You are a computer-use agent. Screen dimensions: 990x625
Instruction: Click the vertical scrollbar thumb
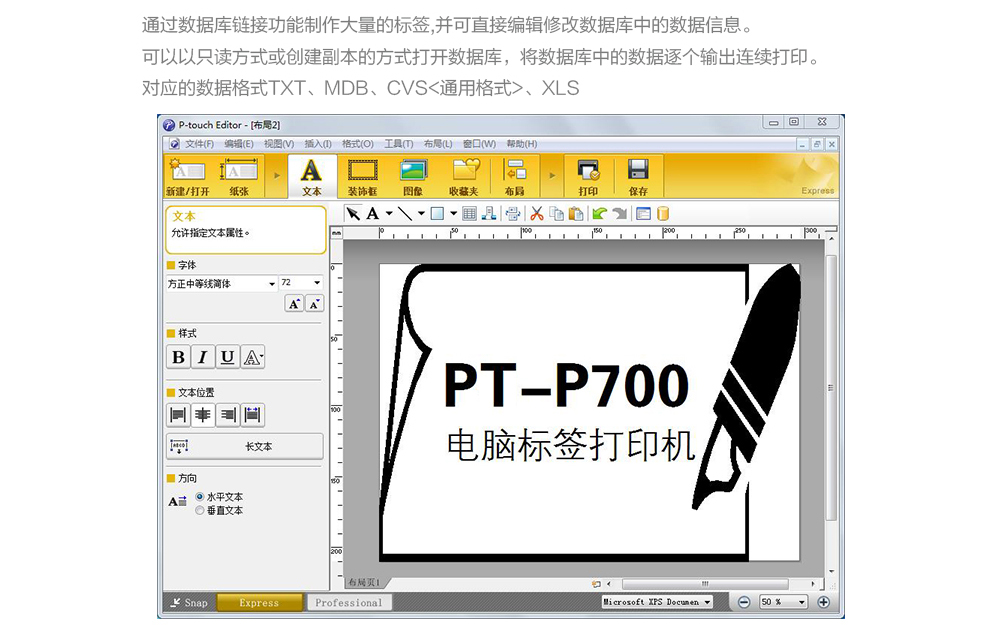coord(831,388)
